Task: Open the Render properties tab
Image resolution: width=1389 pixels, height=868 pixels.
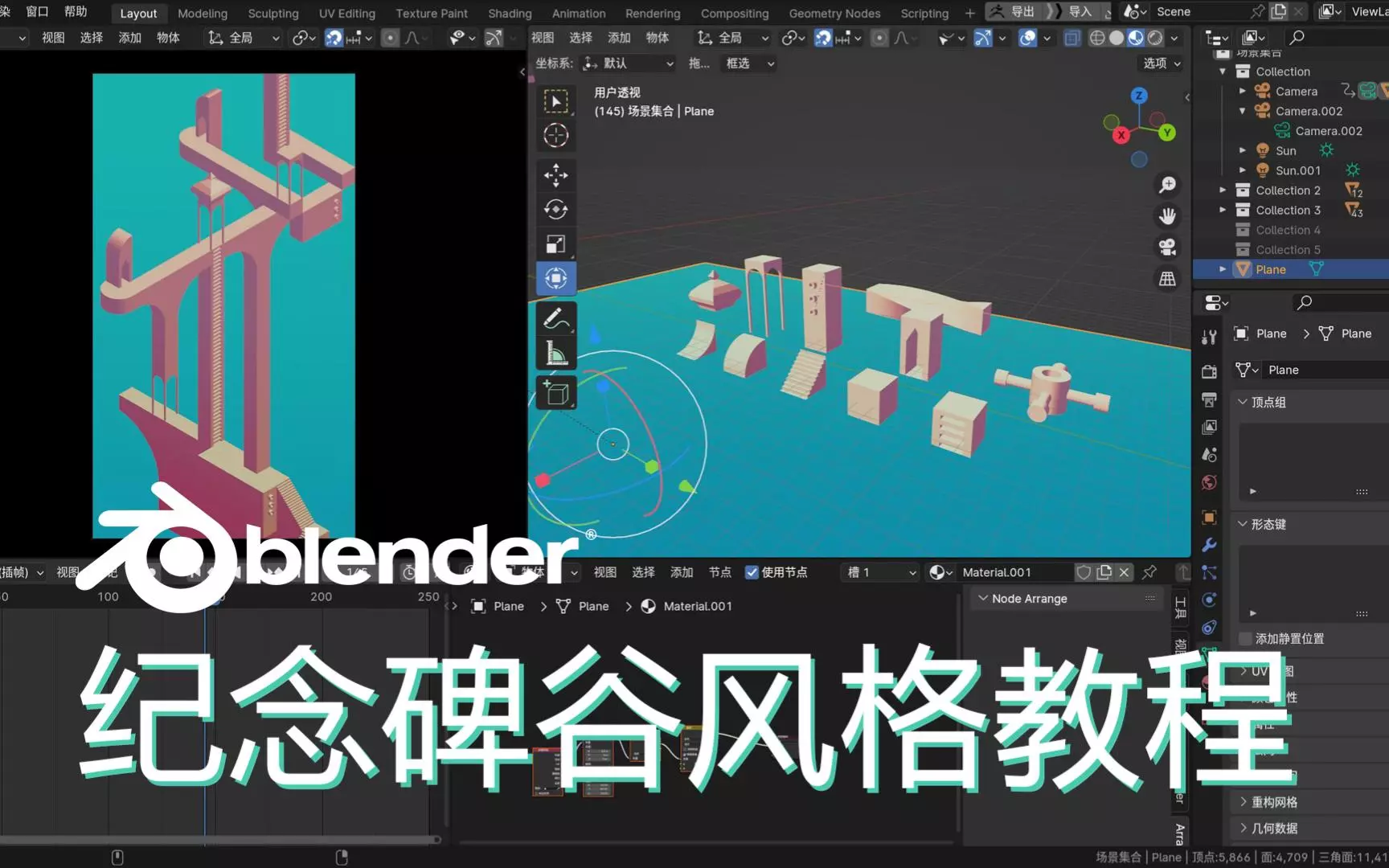Action: (1209, 371)
